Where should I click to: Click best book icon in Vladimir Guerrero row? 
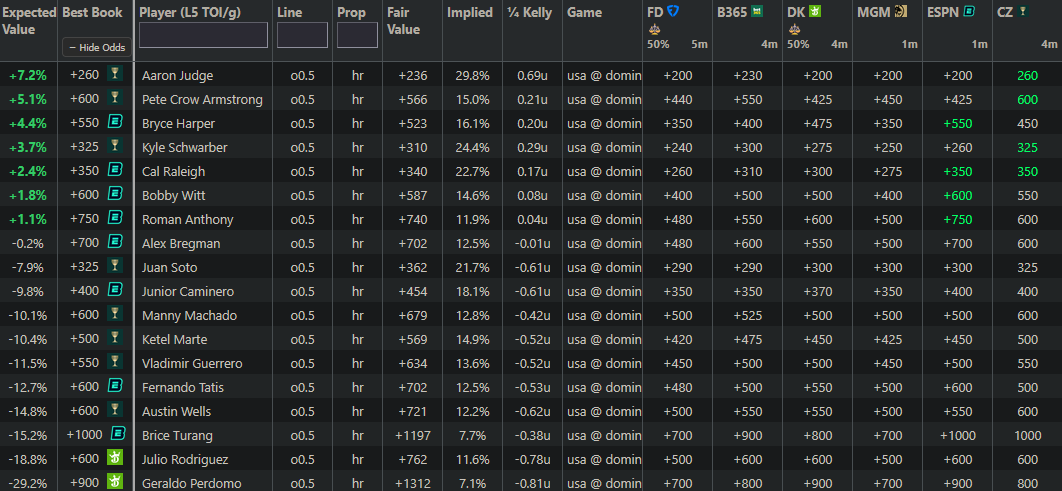coord(115,362)
